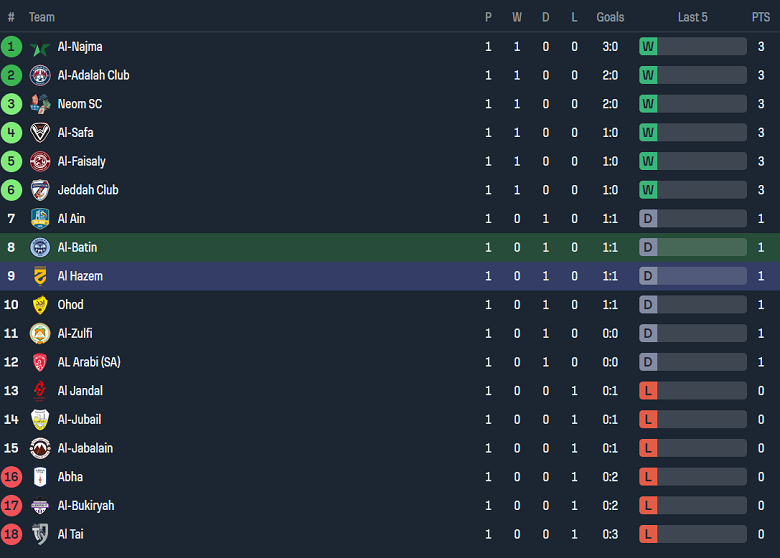Click the Al-Najma green star club logo

click(x=40, y=47)
